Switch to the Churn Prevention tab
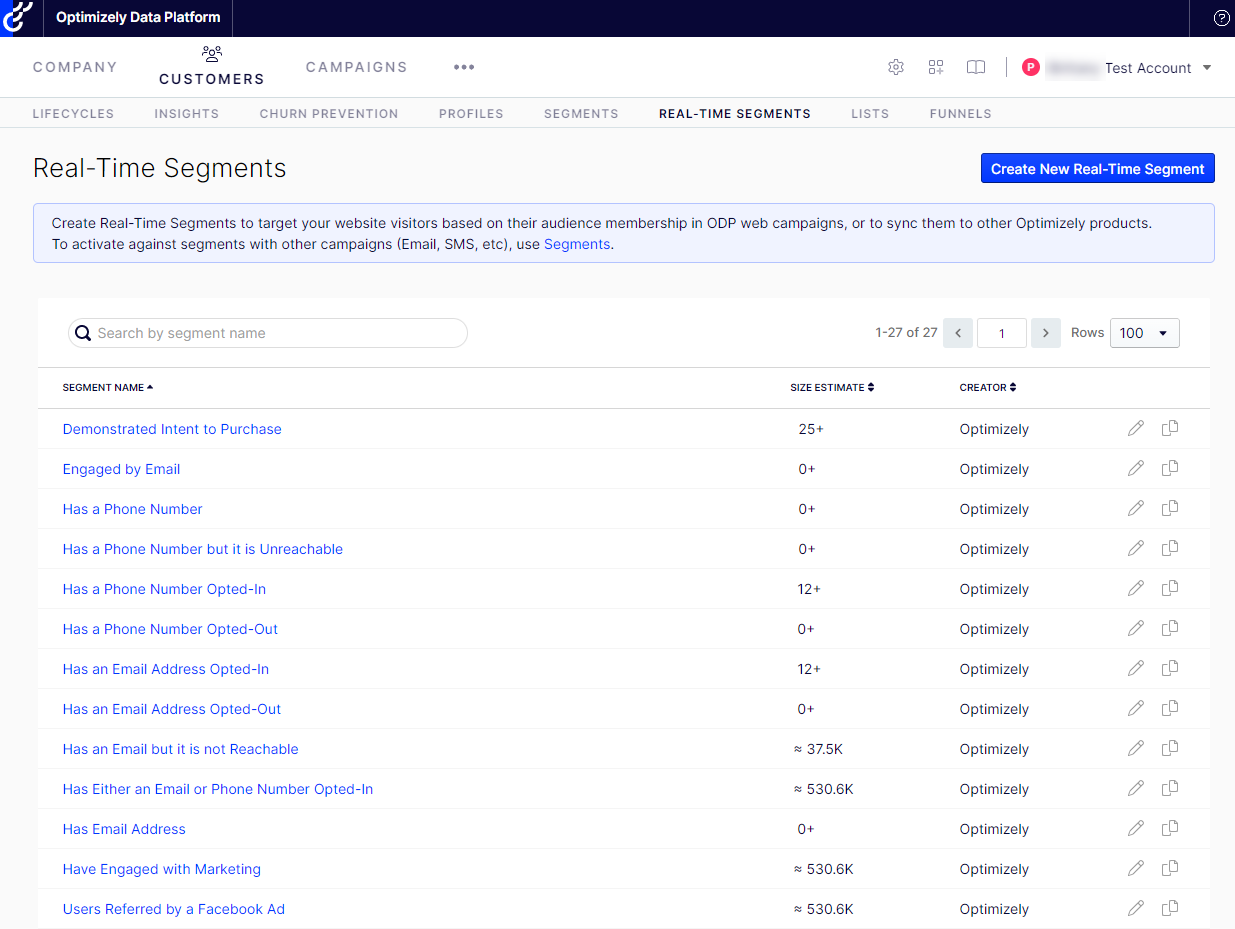This screenshot has height=929, width=1235. [329, 114]
